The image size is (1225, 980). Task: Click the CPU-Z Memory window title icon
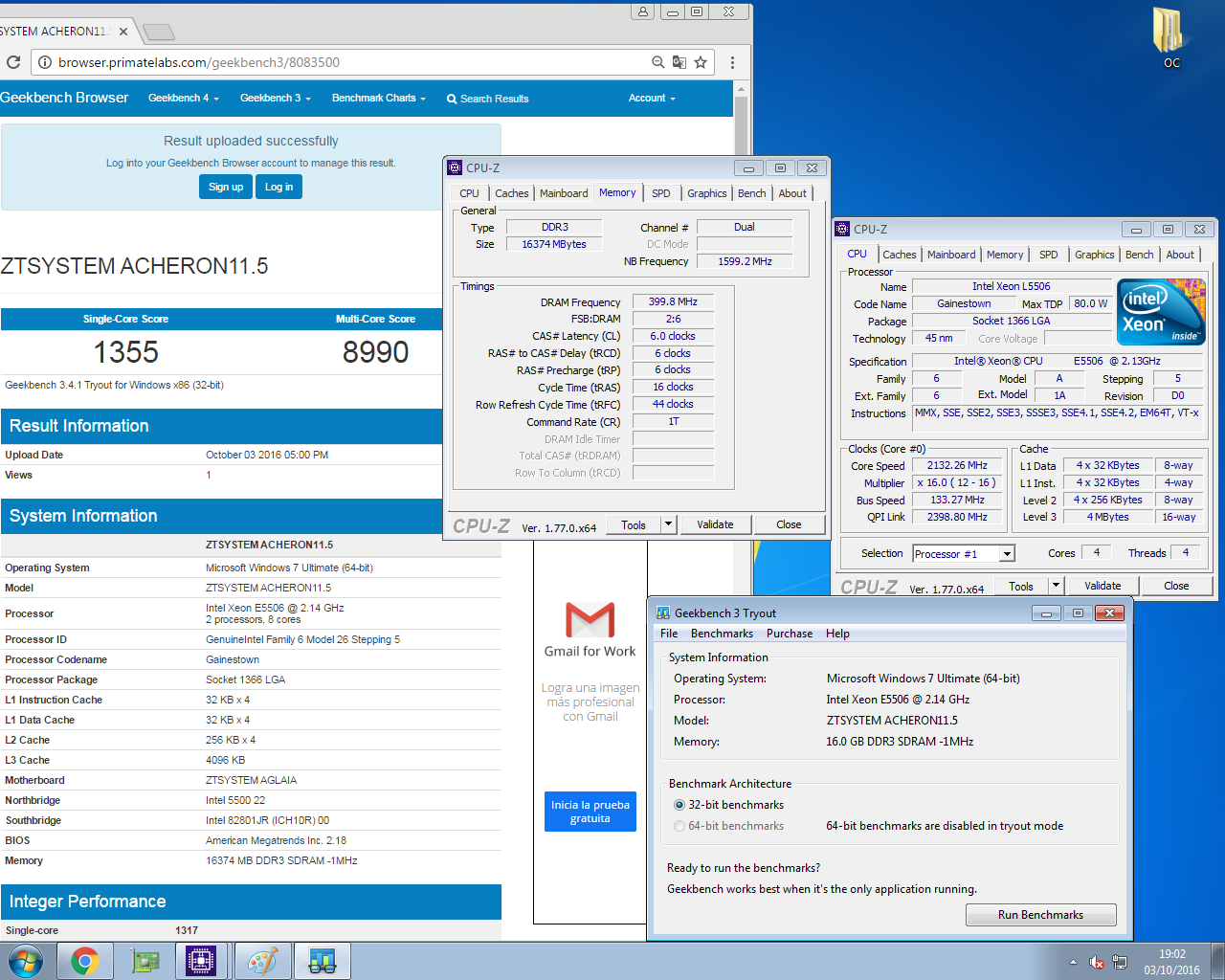click(x=456, y=167)
